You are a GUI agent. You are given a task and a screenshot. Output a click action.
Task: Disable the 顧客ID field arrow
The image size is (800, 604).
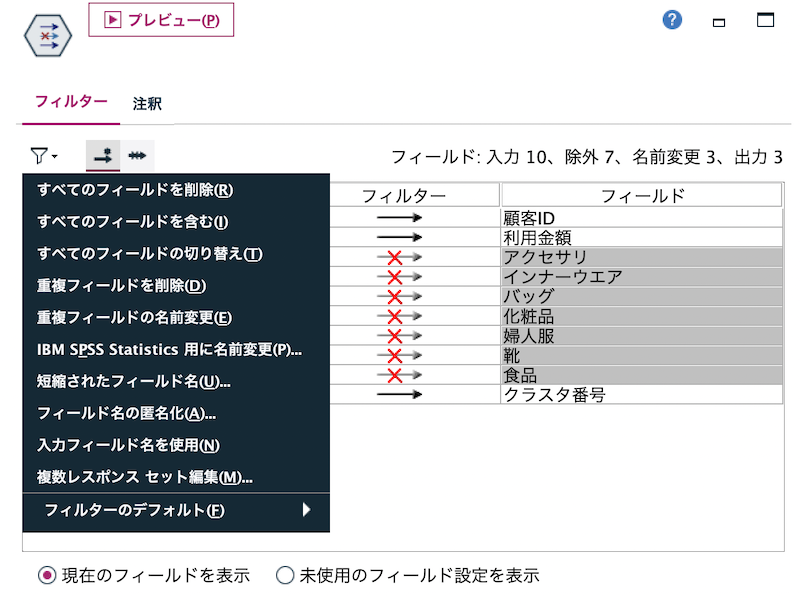coord(400,216)
